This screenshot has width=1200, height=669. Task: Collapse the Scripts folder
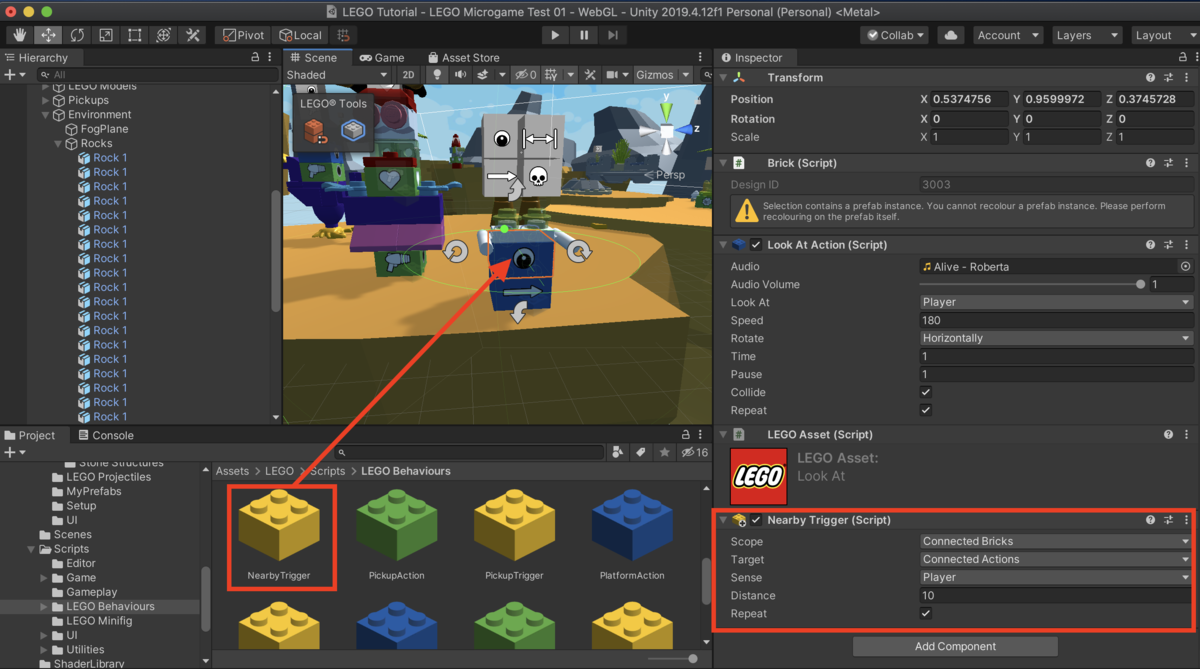click(x=32, y=549)
